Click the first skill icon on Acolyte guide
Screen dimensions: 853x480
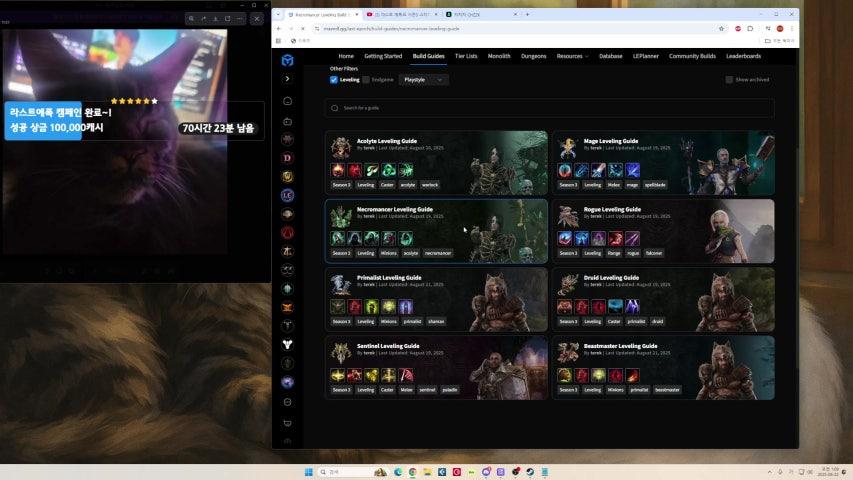338,170
